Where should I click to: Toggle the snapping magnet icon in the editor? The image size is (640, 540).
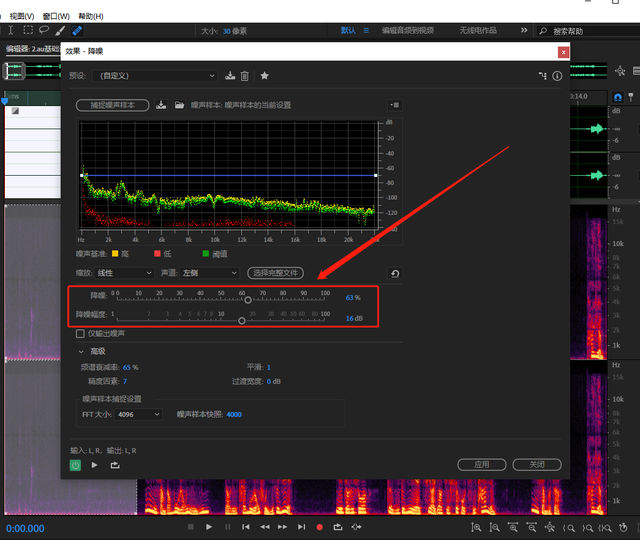(x=618, y=97)
